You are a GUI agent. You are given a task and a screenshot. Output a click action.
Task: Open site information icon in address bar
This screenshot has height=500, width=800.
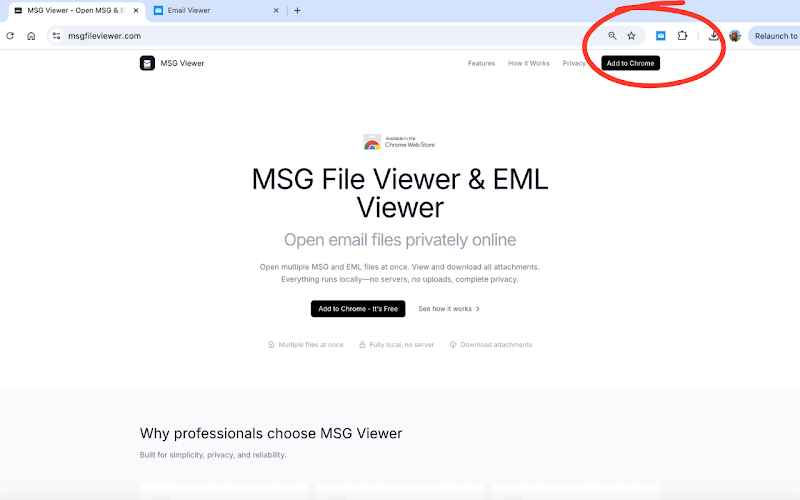(57, 36)
